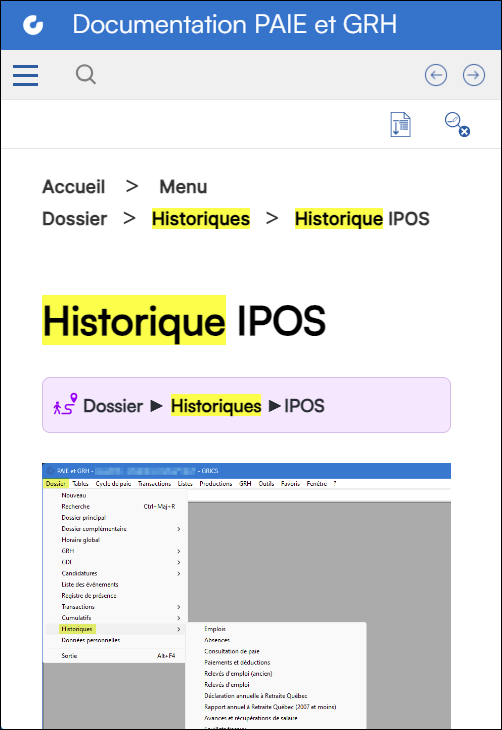502x730 pixels.
Task: Click the highlighted Historiques menu entry
Action: tap(77, 629)
